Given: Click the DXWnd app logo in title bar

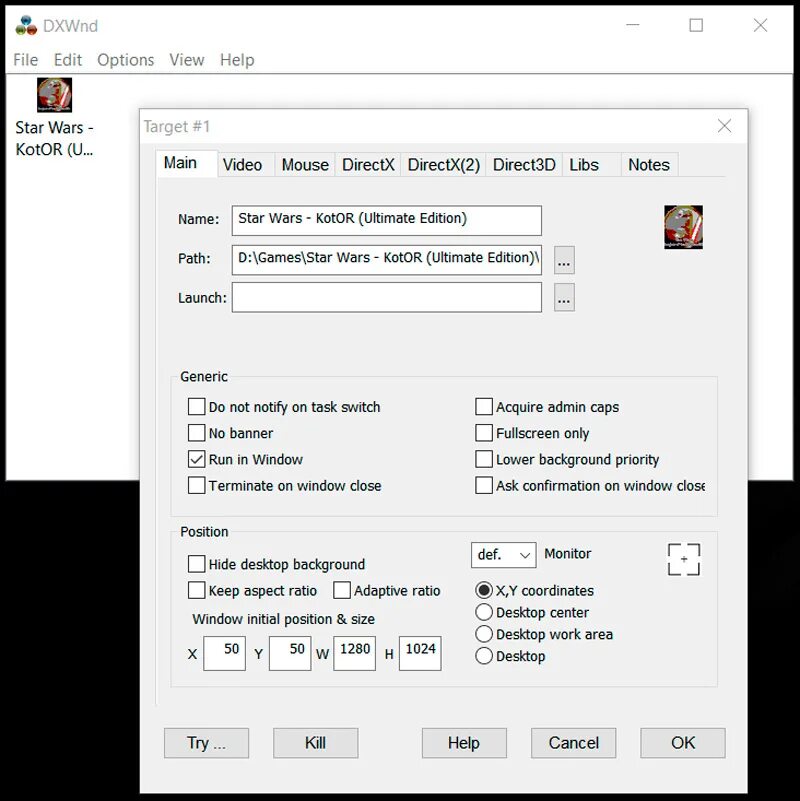Looking at the screenshot, I should (26, 26).
